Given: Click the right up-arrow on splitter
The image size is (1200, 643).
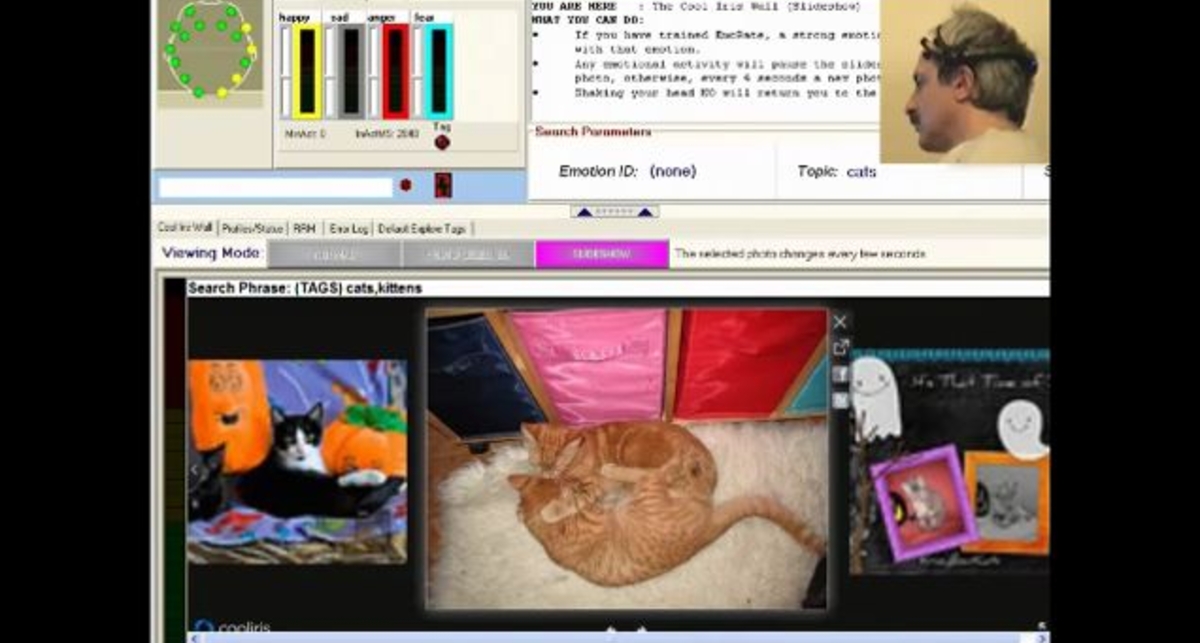Looking at the screenshot, I should (x=645, y=212).
